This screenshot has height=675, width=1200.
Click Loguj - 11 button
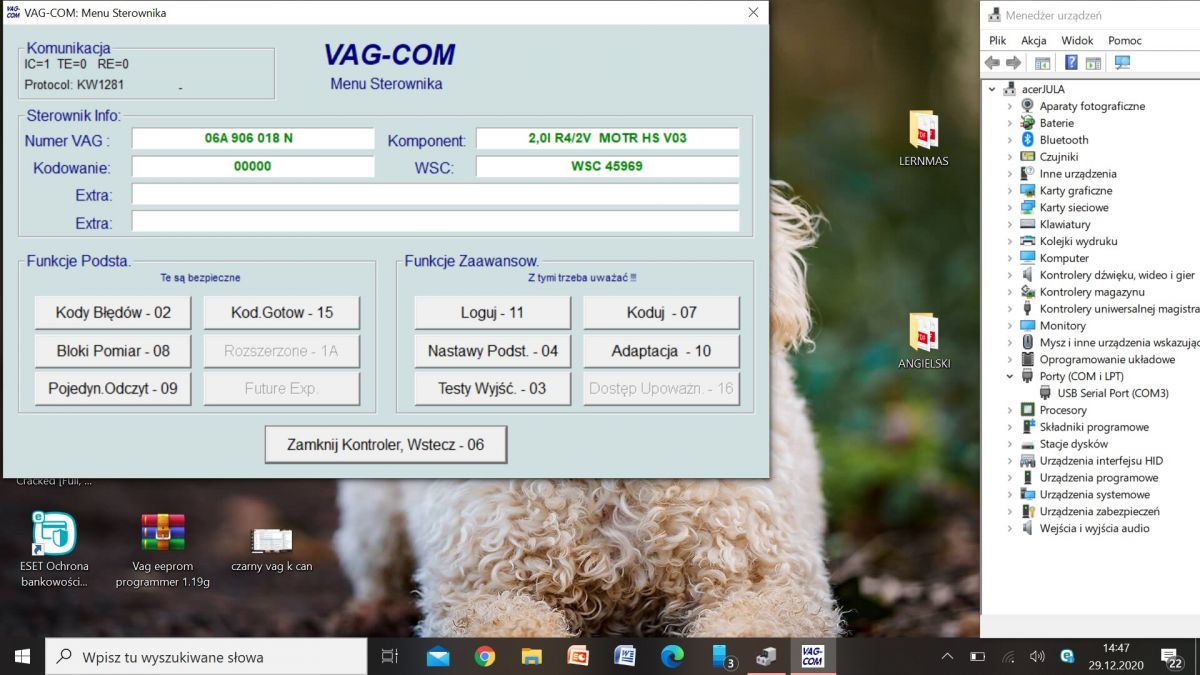coord(492,312)
